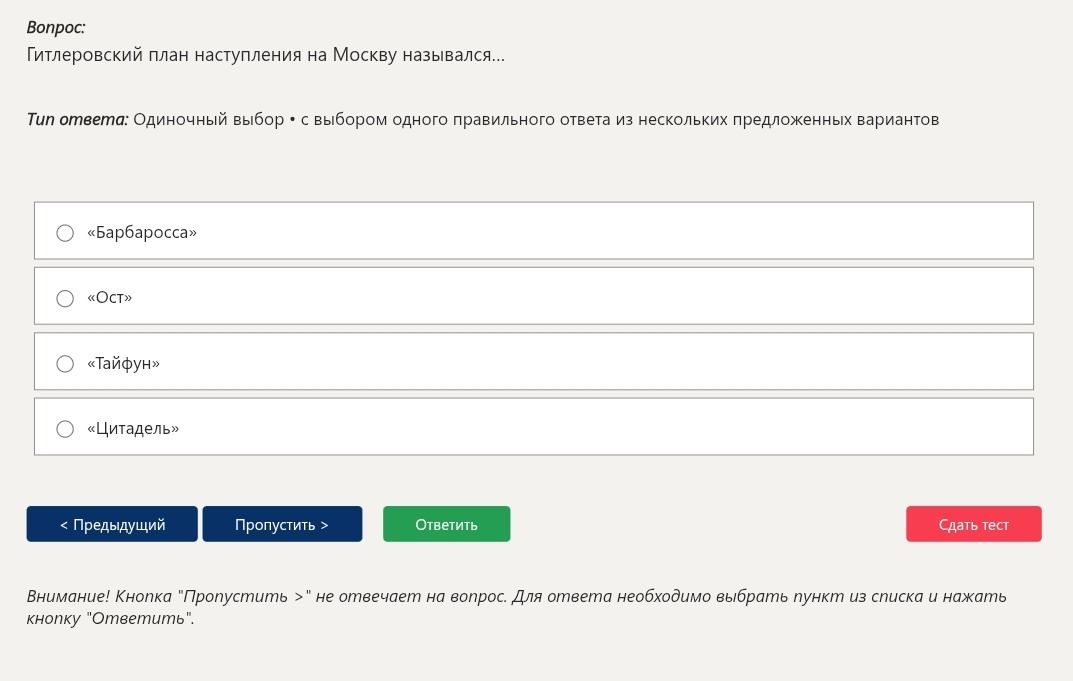1073x681 pixels.
Task: Choose the «Тайфун» radio button
Action: pos(65,363)
